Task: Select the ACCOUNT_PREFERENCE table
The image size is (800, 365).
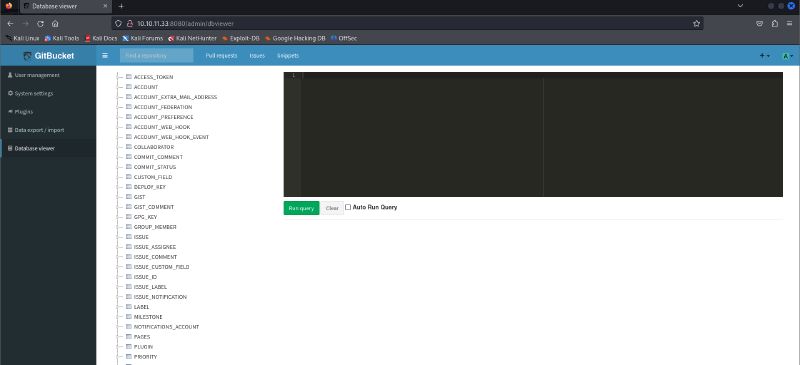Action: point(163,117)
